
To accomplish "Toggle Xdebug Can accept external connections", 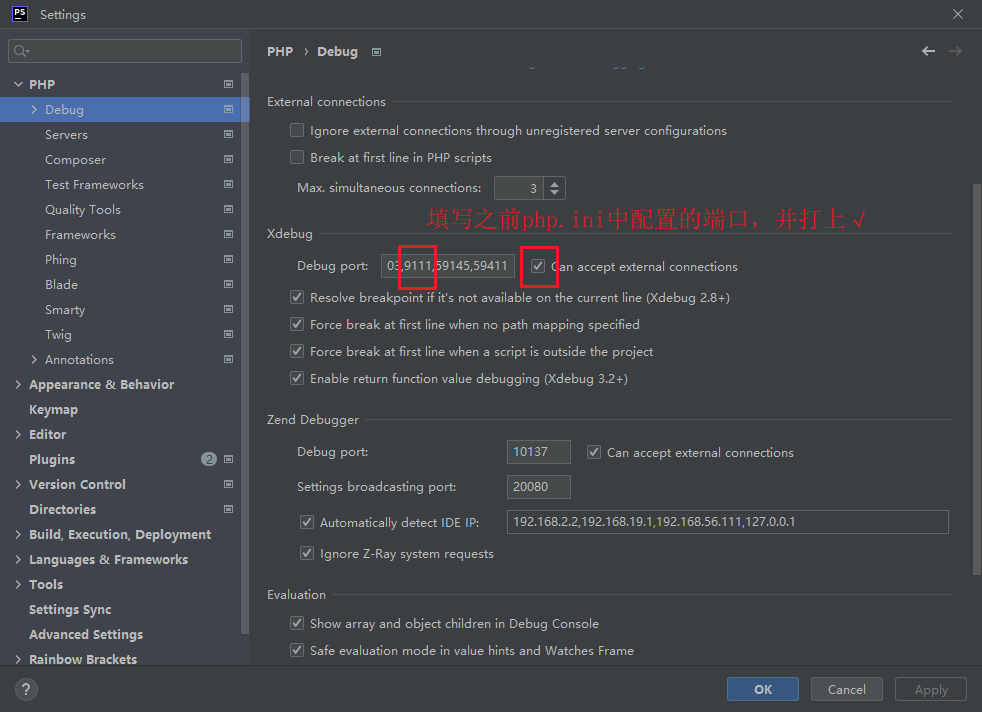I will click(538, 266).
